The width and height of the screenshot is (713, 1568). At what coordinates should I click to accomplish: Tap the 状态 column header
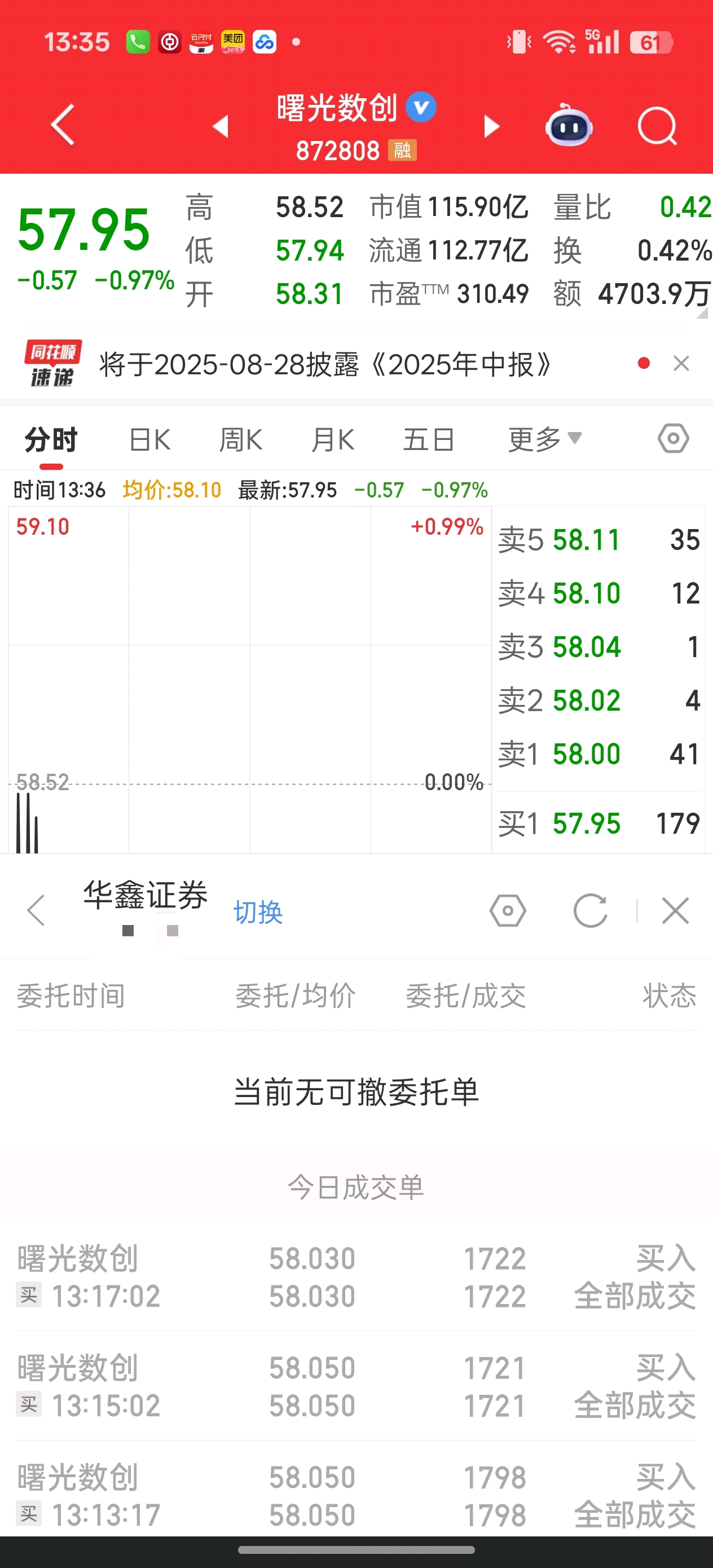[x=670, y=996]
